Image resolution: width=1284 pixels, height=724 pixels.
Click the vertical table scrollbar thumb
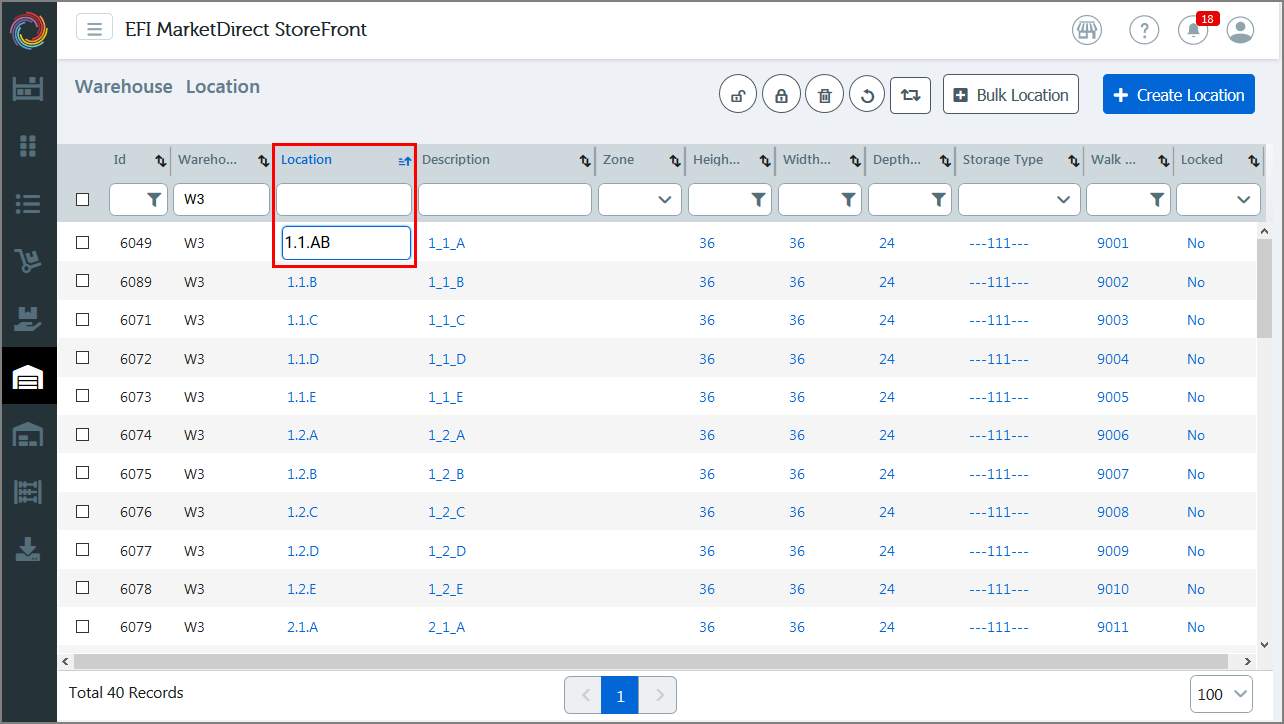click(x=1264, y=290)
